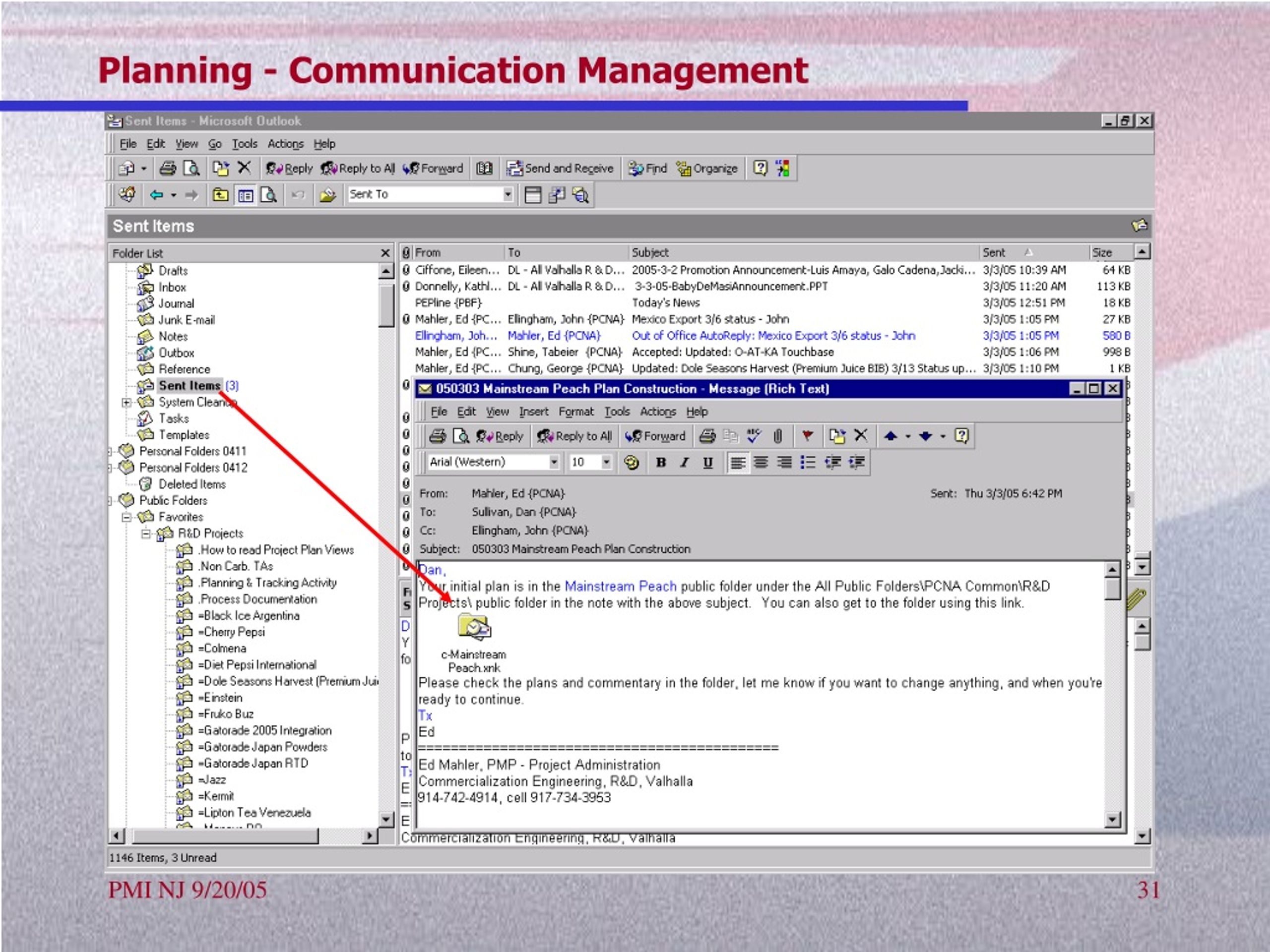
Task: Click Reply to All in message window
Action: pyautogui.click(x=574, y=436)
